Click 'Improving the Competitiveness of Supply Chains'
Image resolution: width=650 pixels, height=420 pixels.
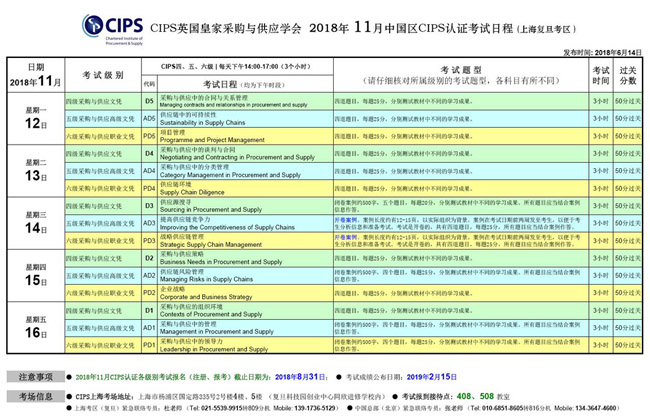tap(227, 227)
